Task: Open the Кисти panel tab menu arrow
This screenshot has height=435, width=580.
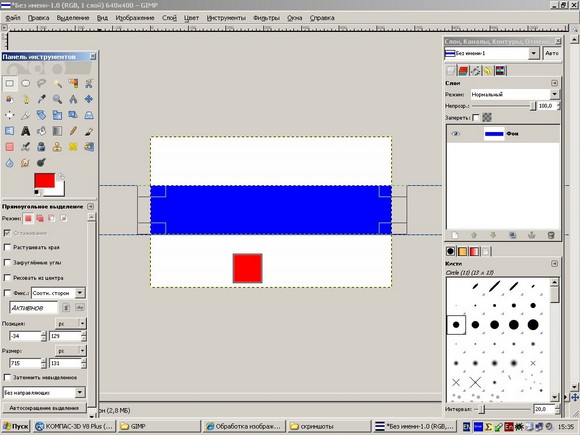Action: [x=554, y=263]
